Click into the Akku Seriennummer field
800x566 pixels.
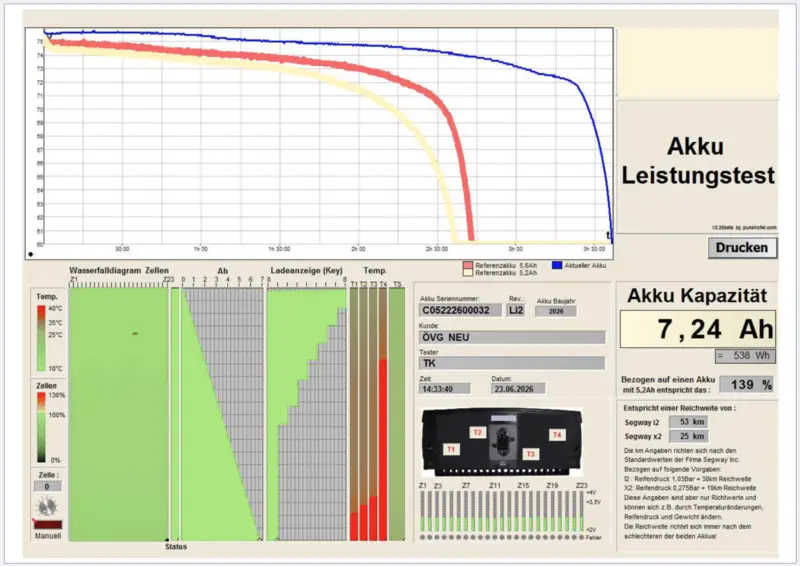coord(460,310)
